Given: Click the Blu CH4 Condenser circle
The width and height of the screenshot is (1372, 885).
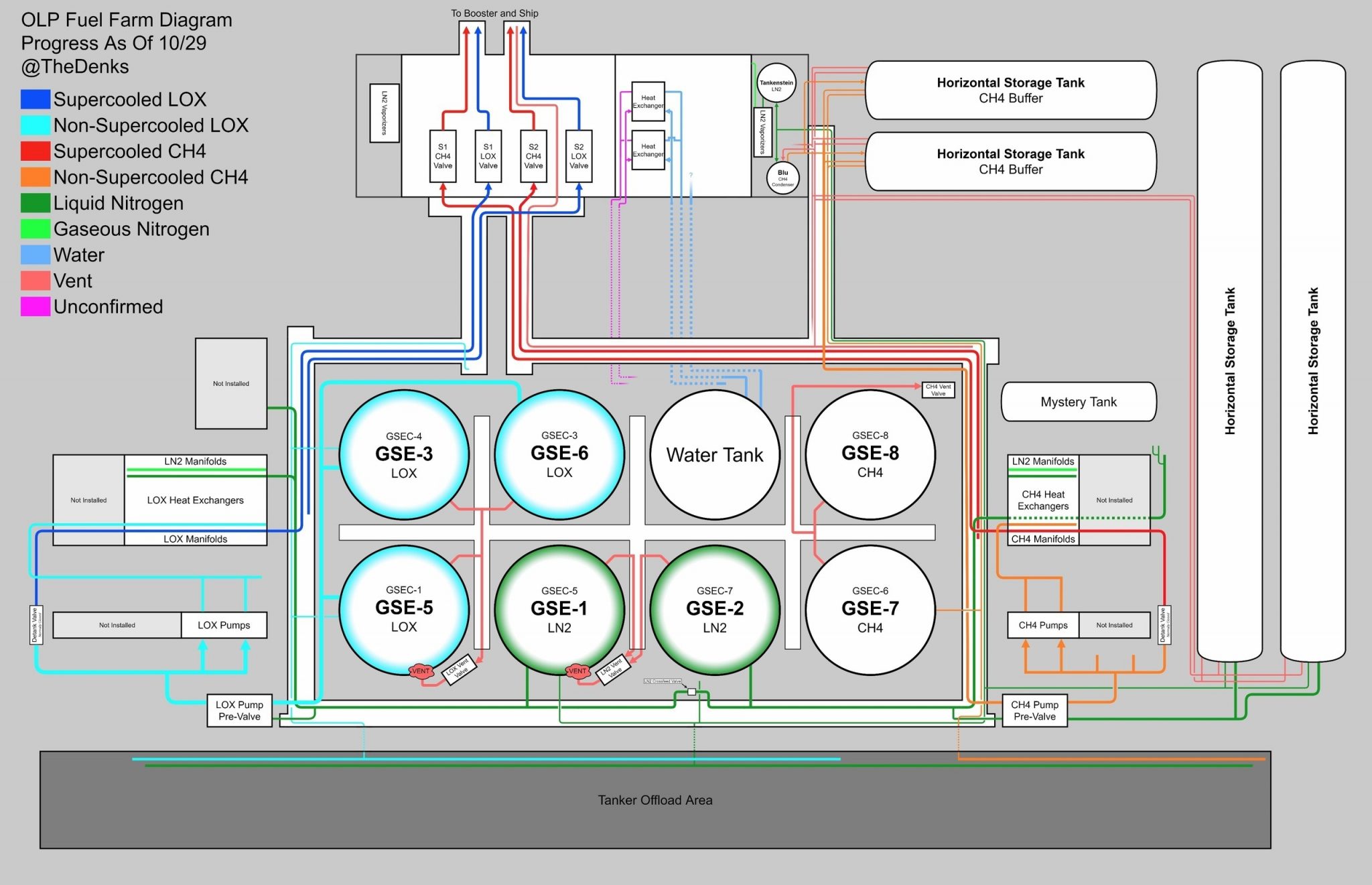Looking at the screenshot, I should pyautogui.click(x=782, y=178).
